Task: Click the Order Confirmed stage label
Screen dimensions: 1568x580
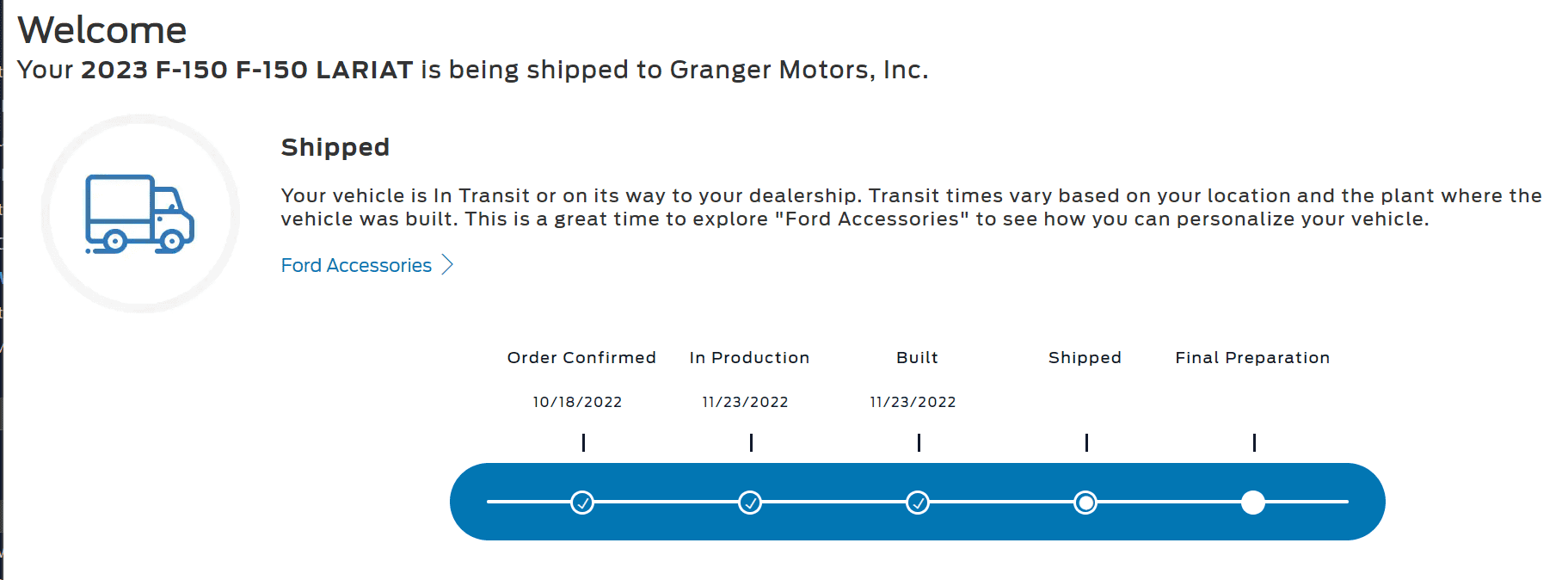Action: pyautogui.click(x=581, y=358)
